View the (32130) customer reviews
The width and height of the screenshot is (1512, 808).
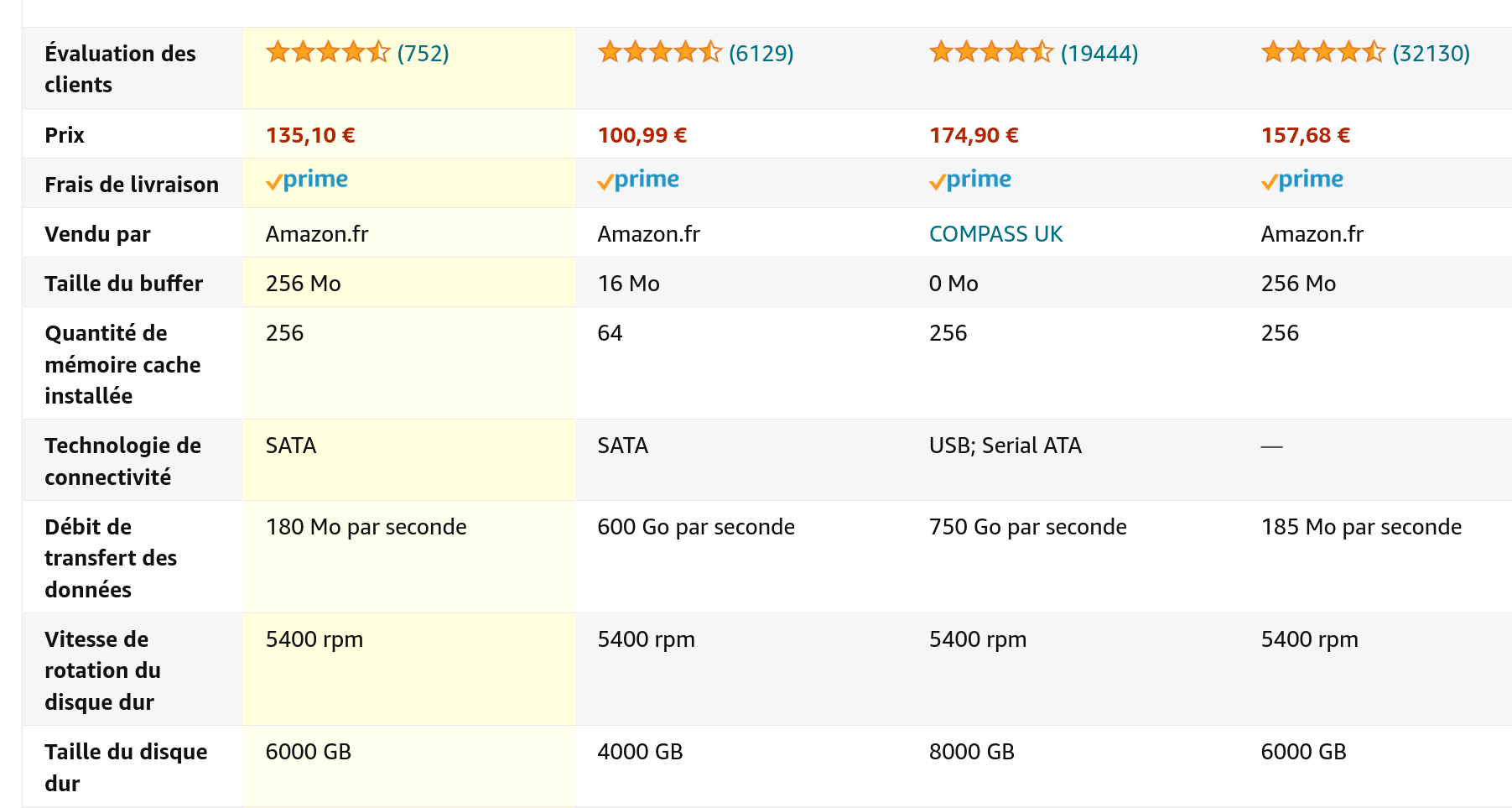click(x=1431, y=54)
